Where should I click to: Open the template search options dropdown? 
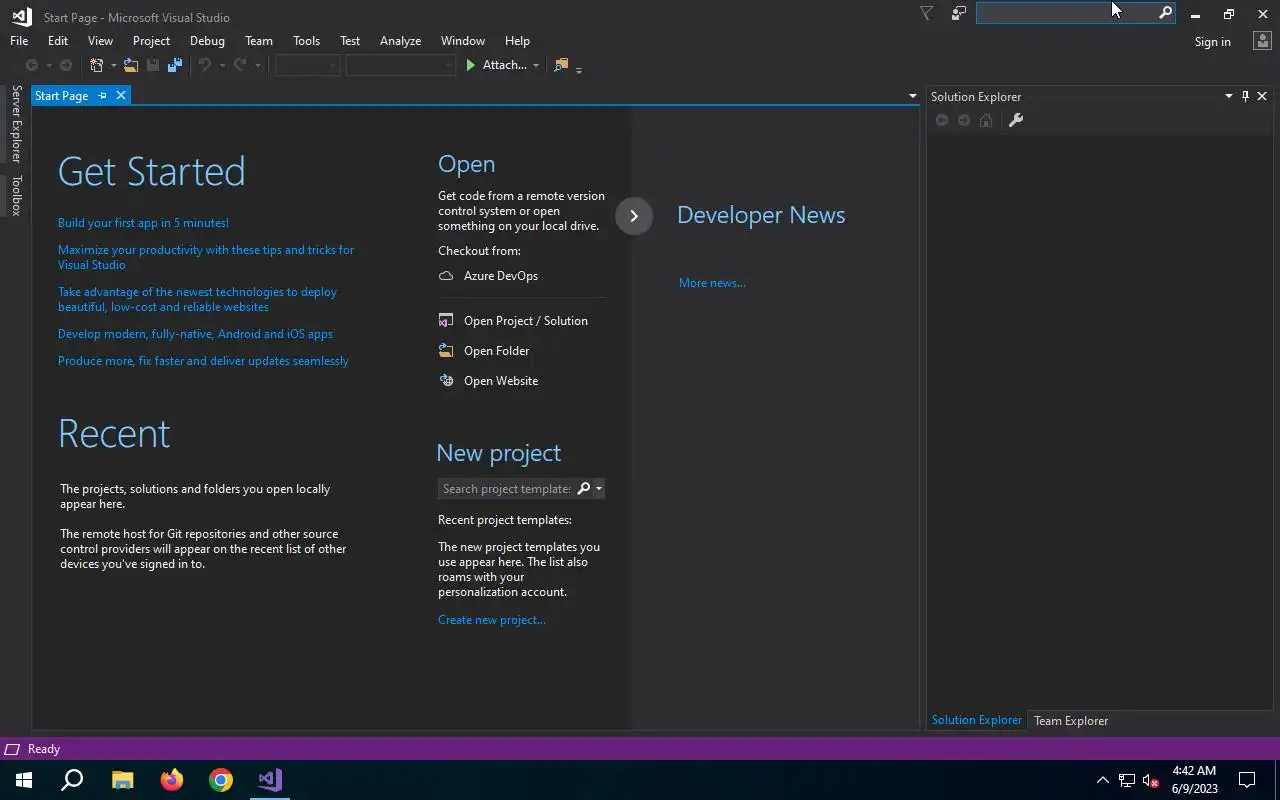[598, 489]
